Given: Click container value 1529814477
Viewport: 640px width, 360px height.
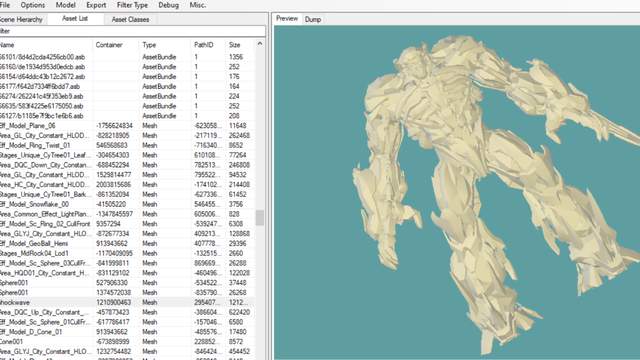Looking at the screenshot, I should [113, 175].
